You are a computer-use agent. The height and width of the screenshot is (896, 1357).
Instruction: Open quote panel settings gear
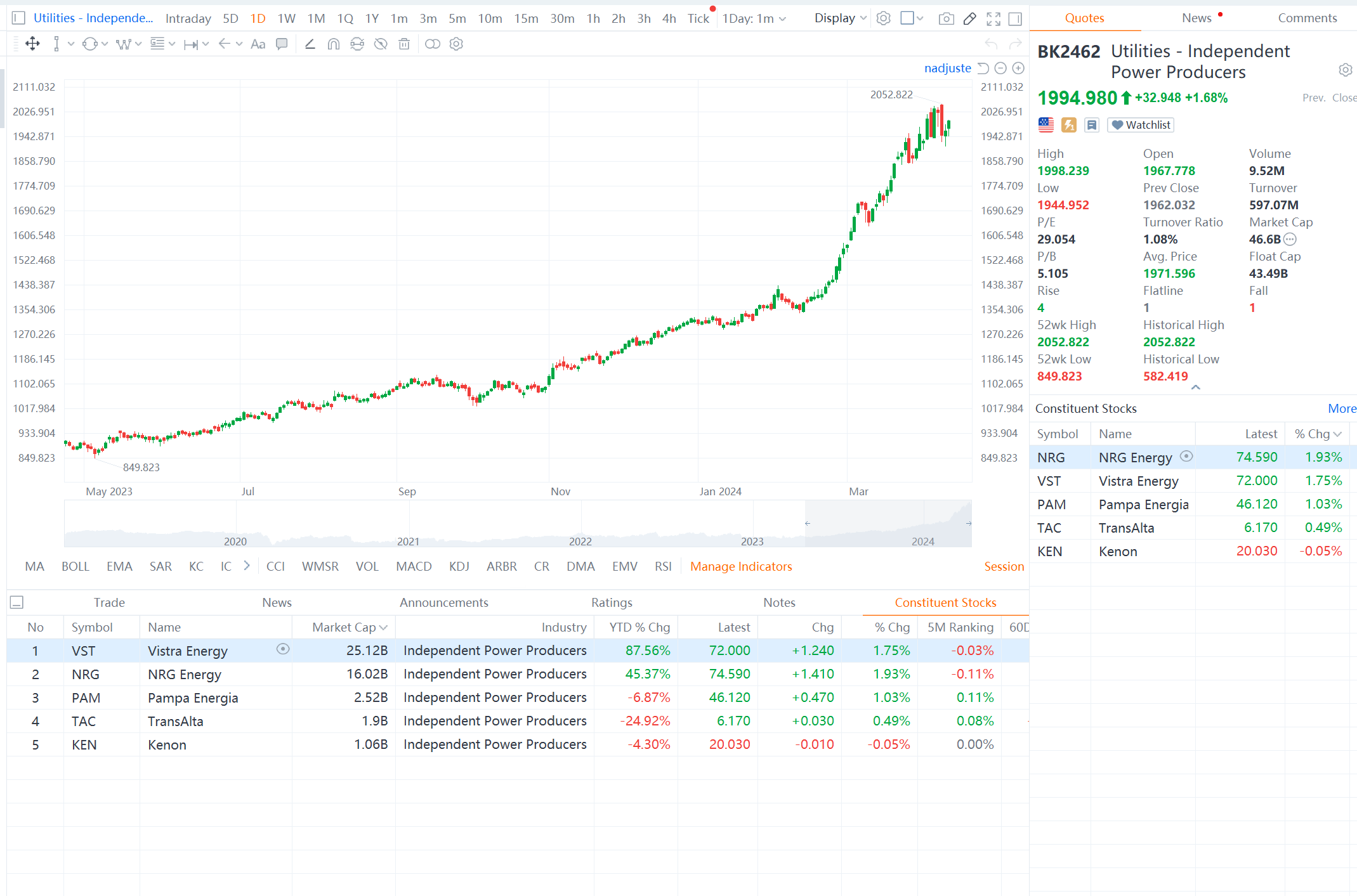coord(1346,70)
